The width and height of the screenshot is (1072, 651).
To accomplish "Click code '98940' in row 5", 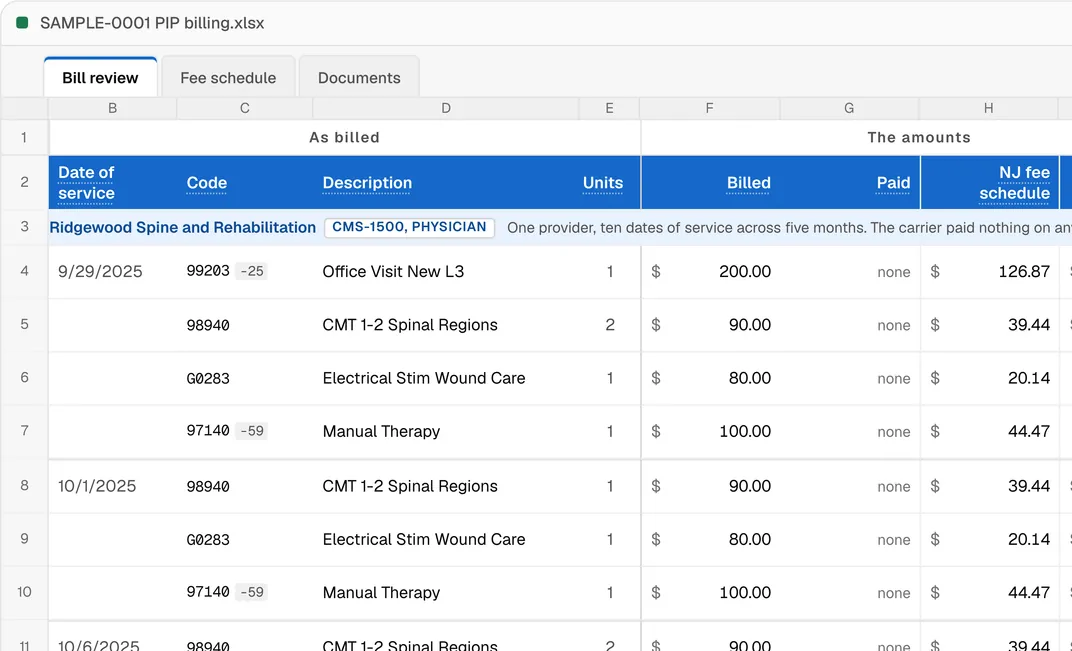I will tap(208, 325).
